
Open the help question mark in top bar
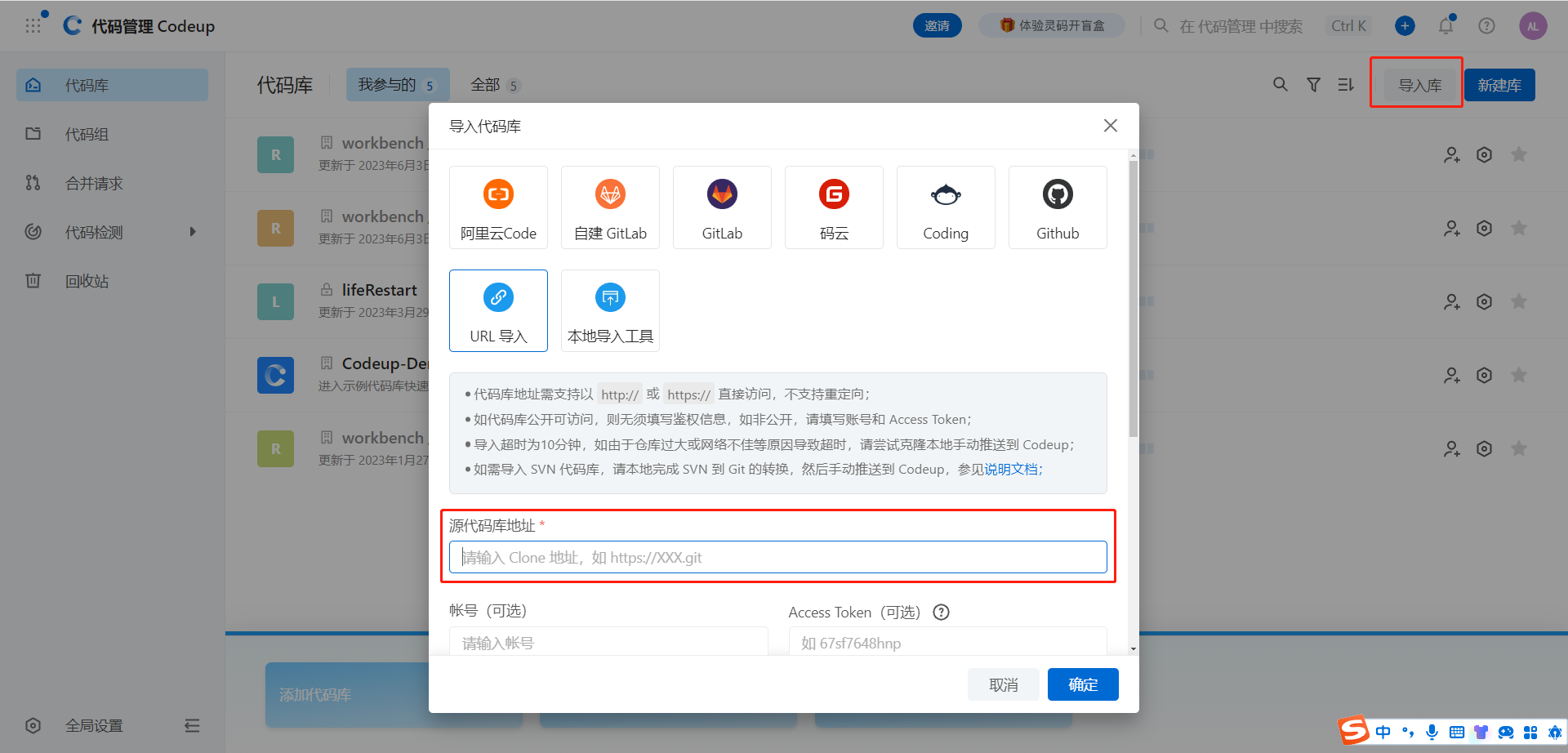(1486, 26)
